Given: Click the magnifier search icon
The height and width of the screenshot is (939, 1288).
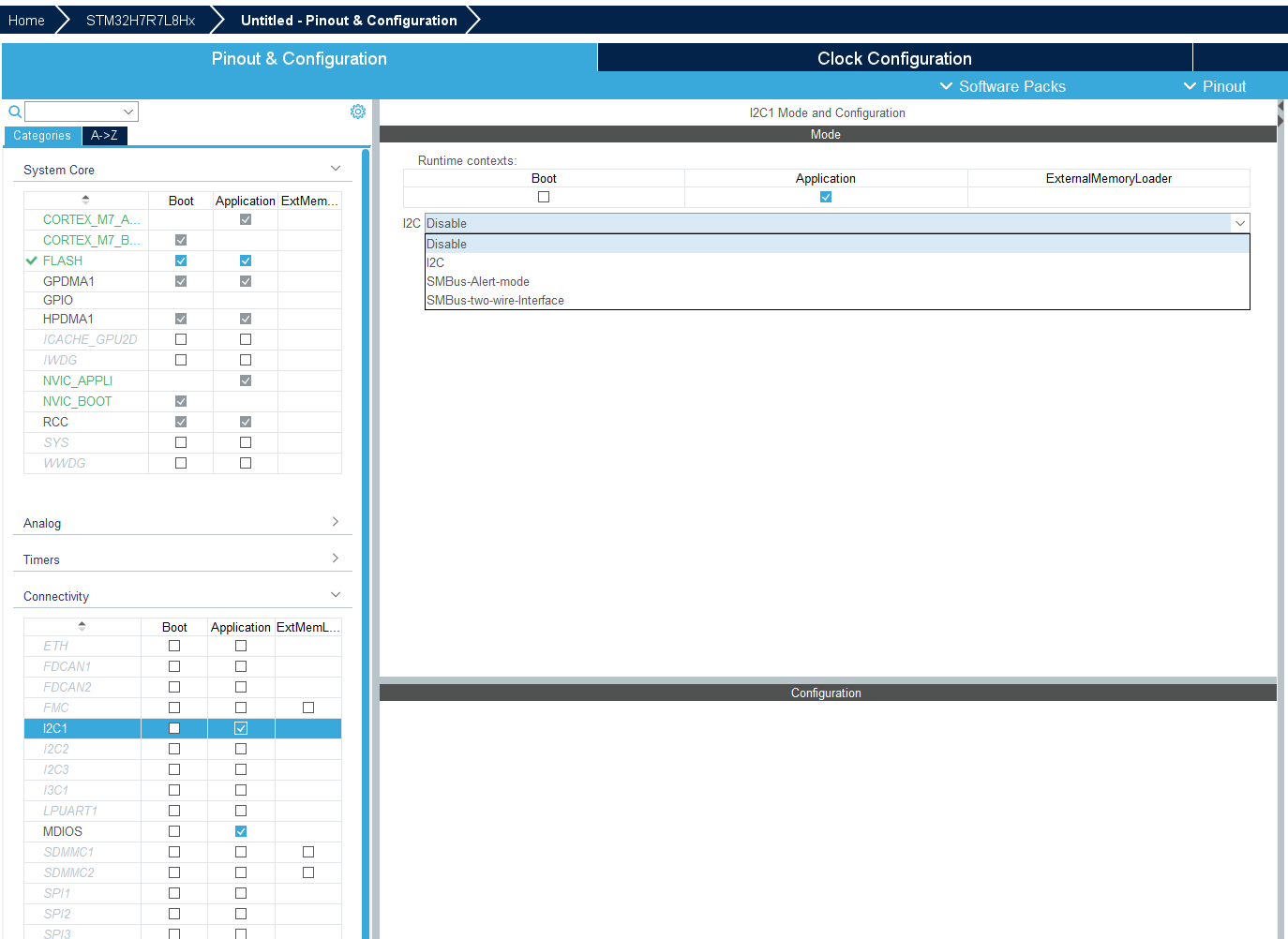Looking at the screenshot, I should [15, 112].
